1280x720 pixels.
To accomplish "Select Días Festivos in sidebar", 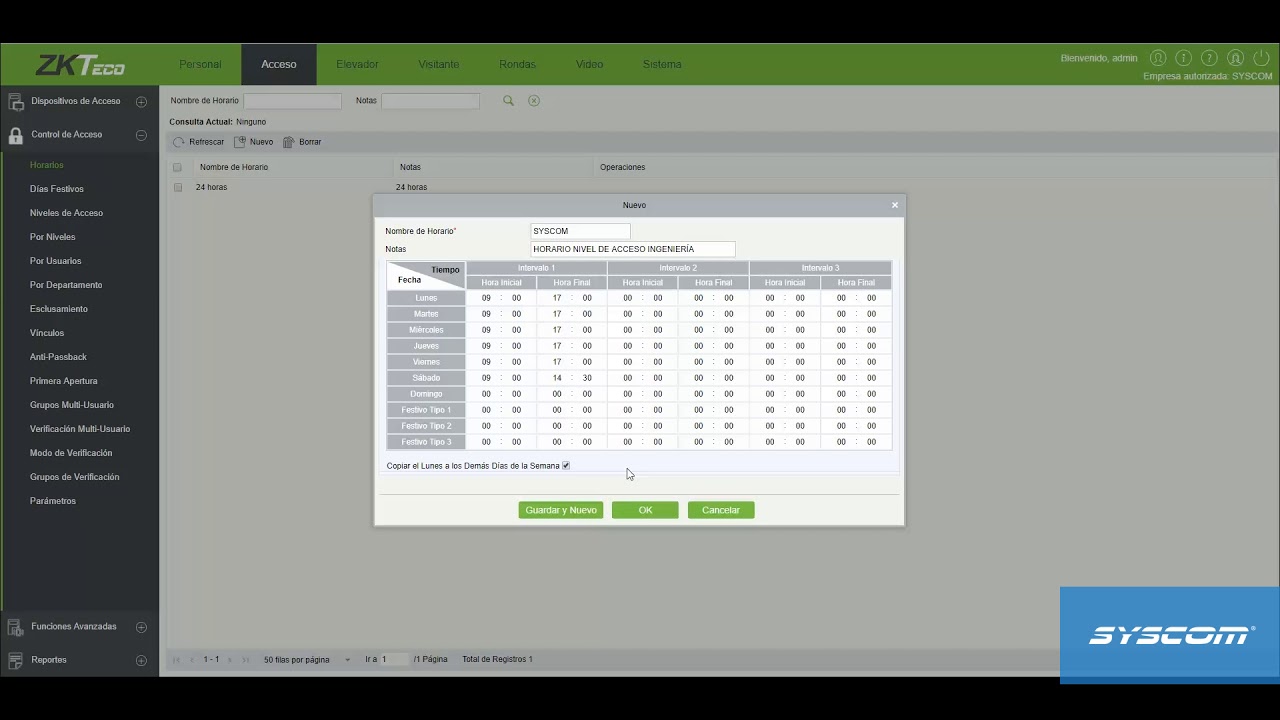I will coord(57,189).
